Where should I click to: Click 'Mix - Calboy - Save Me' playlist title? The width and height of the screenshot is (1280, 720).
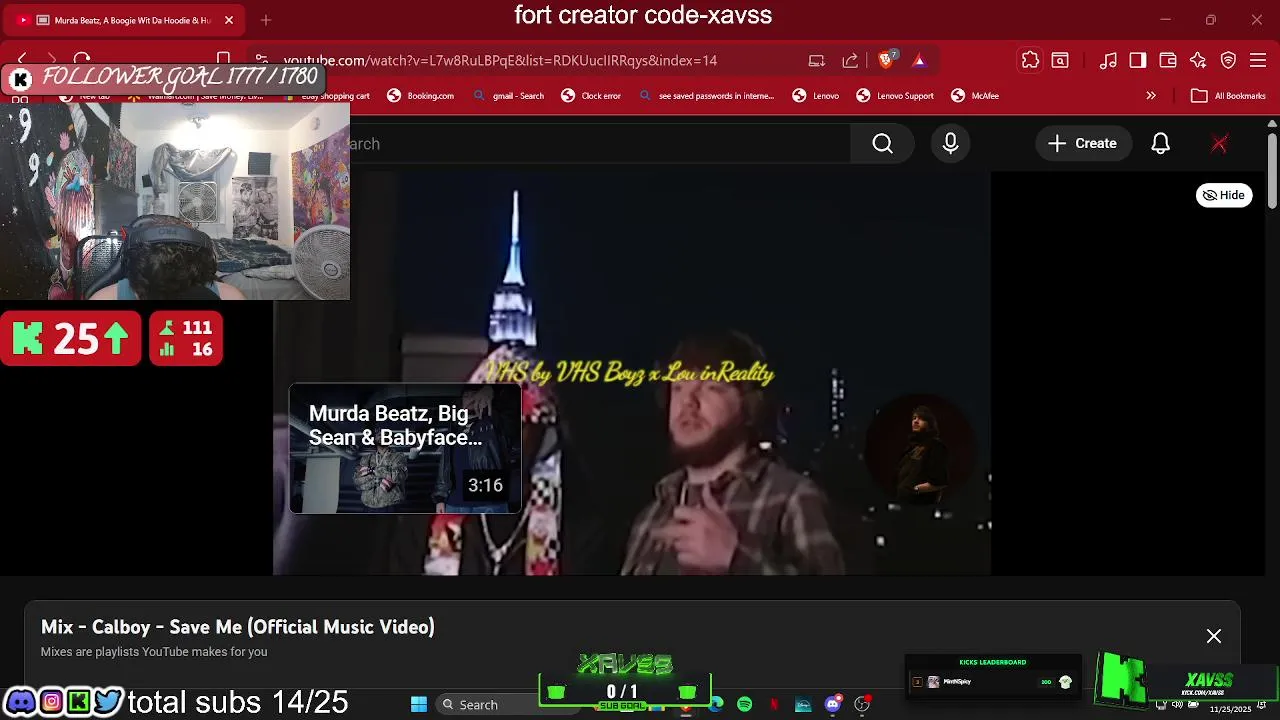[x=238, y=627]
